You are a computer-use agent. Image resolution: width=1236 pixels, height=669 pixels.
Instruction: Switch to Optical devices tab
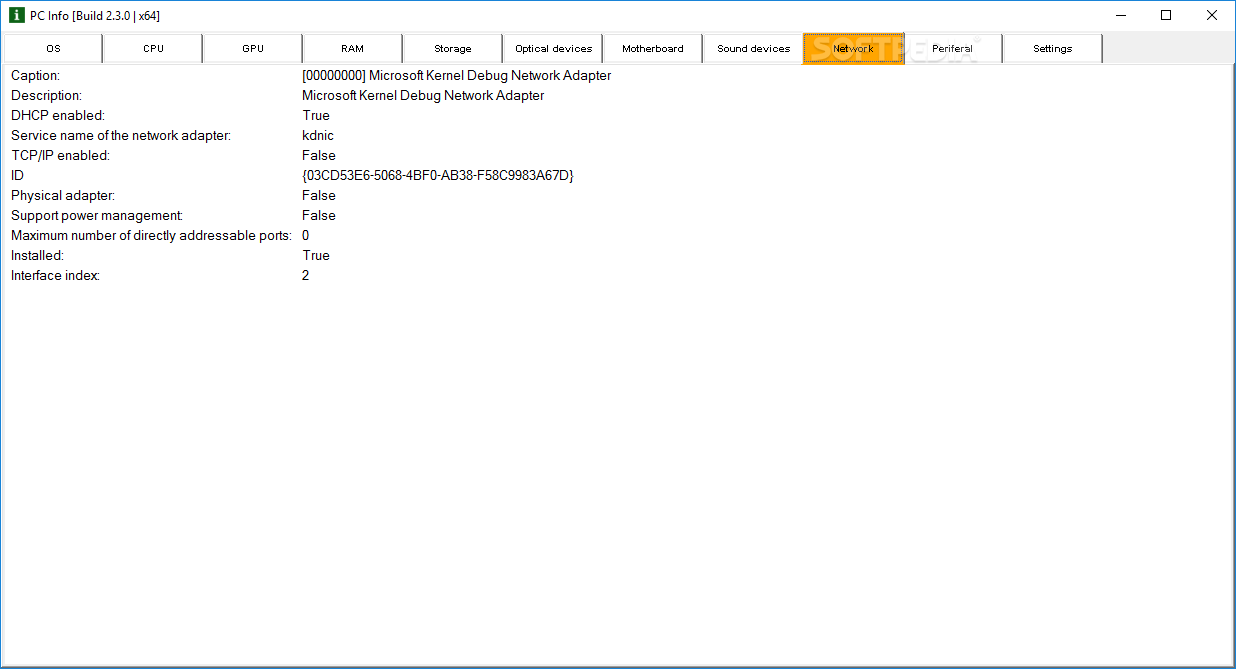553,49
